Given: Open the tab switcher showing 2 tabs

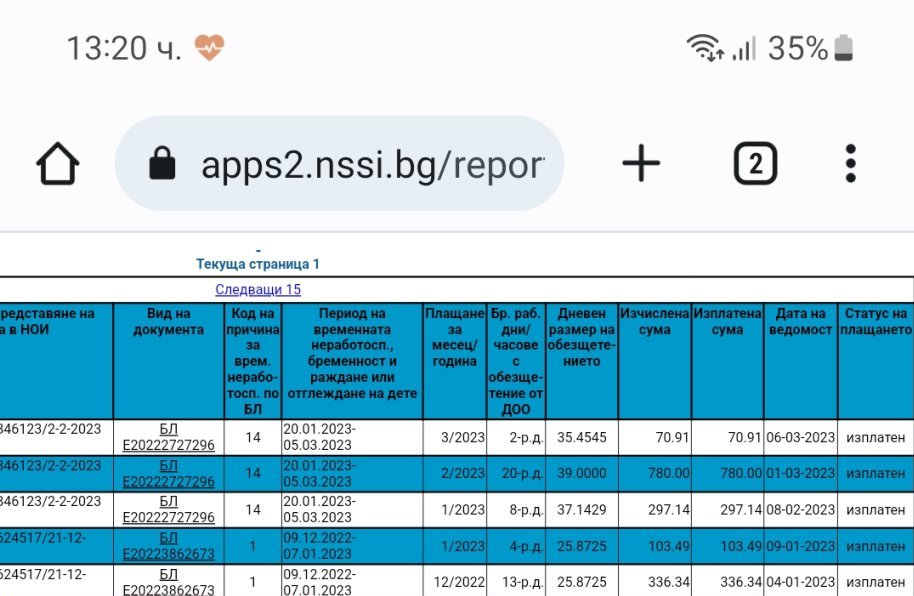Looking at the screenshot, I should pyautogui.click(x=755, y=164).
